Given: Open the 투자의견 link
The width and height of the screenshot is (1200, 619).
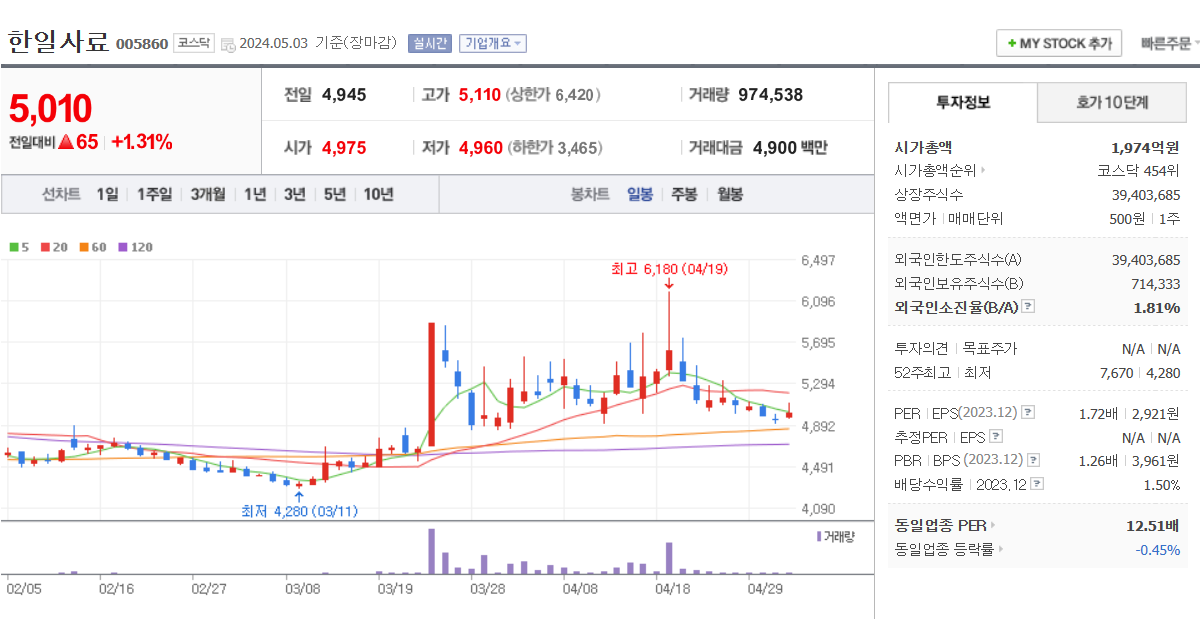Looking at the screenshot, I should coord(923,349).
